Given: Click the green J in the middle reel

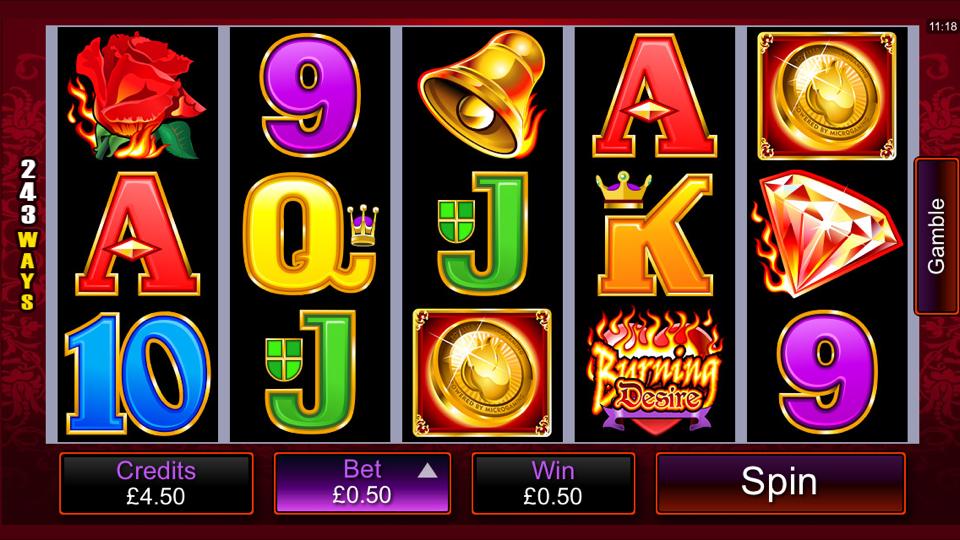Looking at the screenshot, I should 482,233.
